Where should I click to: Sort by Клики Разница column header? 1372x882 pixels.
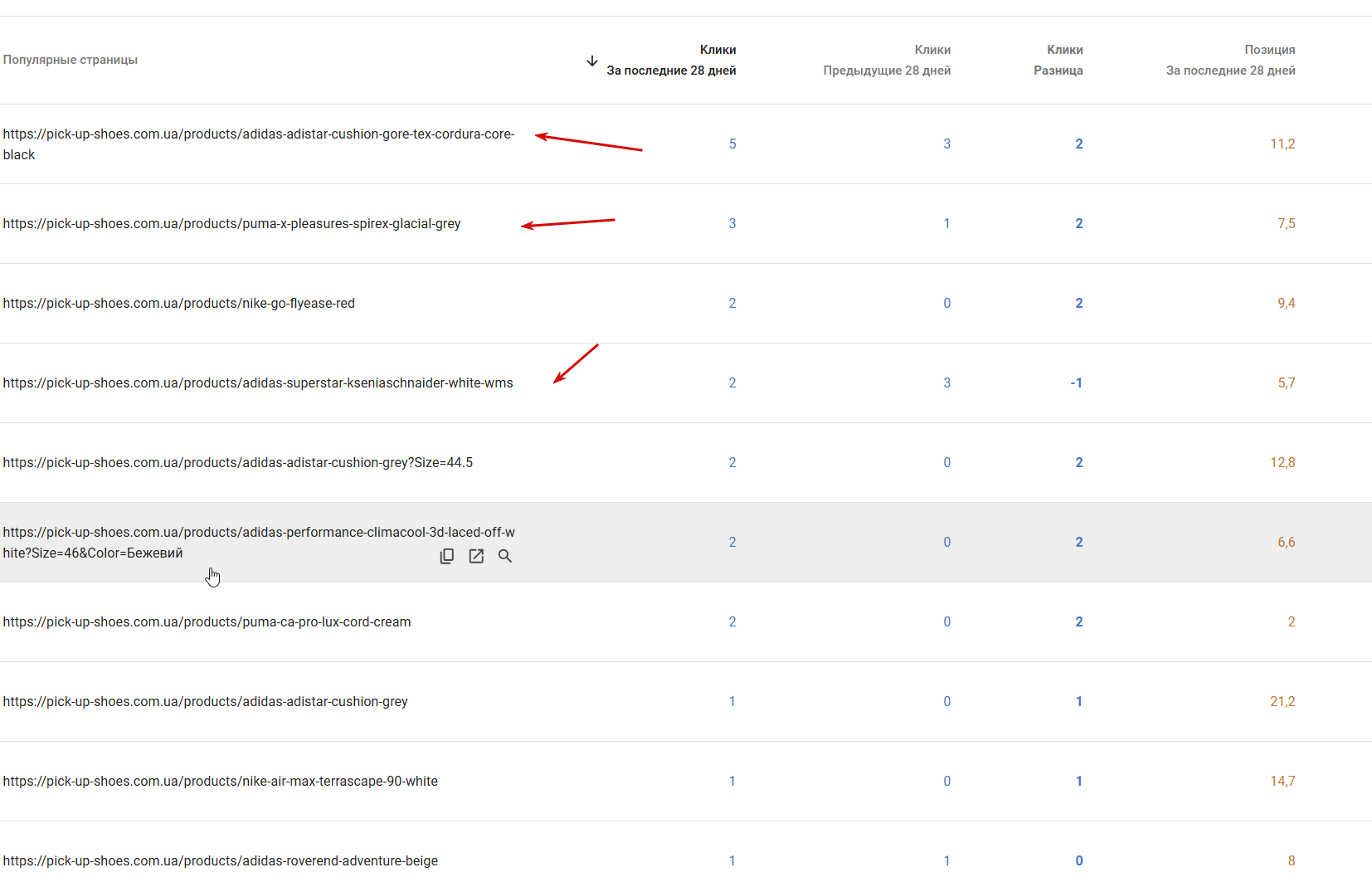point(1058,61)
